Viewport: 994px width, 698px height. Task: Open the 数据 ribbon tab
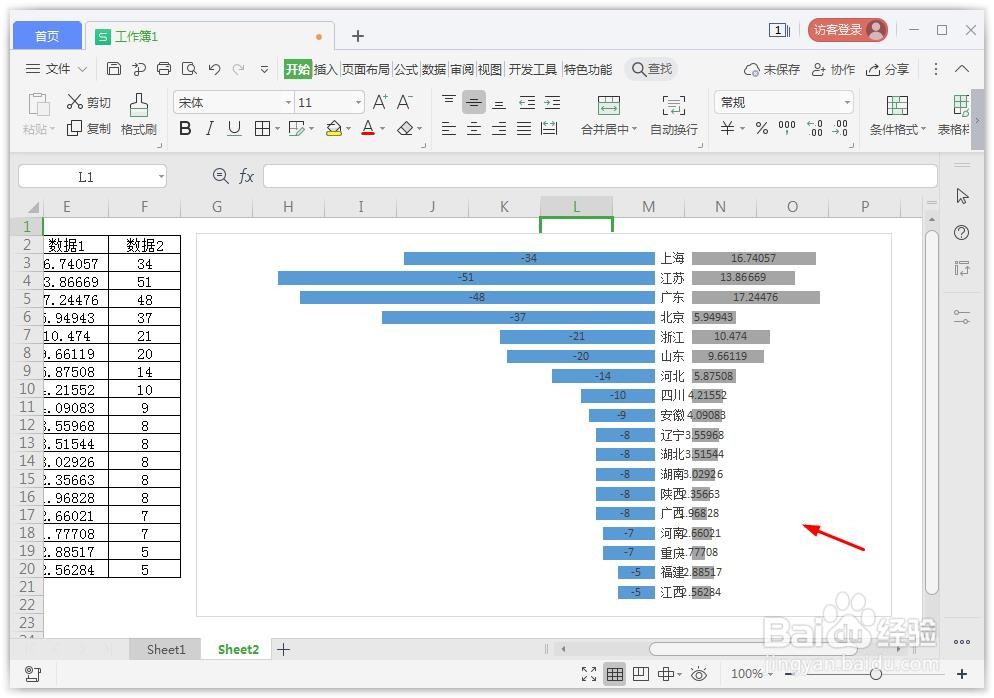[x=434, y=69]
